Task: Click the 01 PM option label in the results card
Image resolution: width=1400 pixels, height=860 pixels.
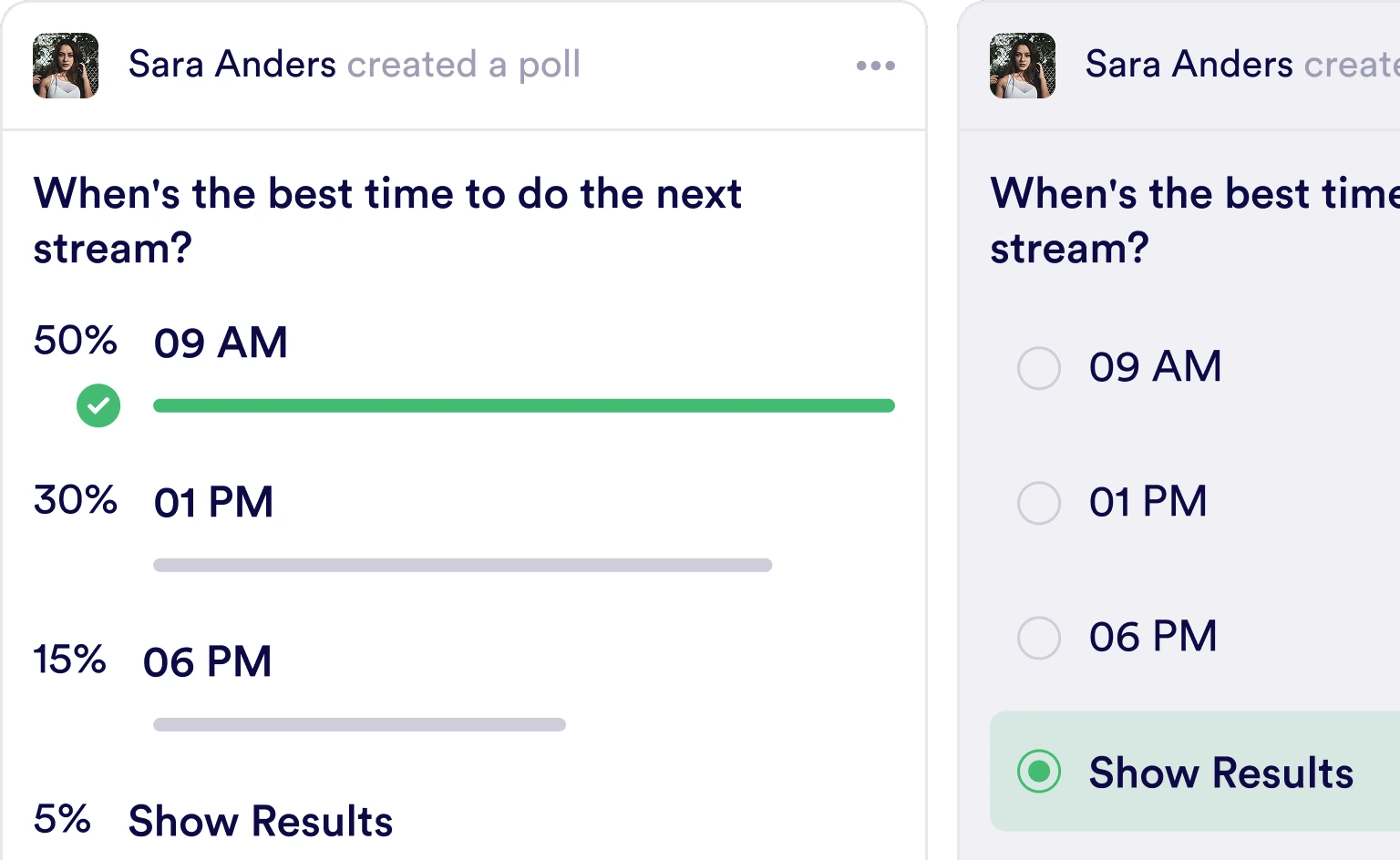Action: pyautogui.click(x=213, y=503)
